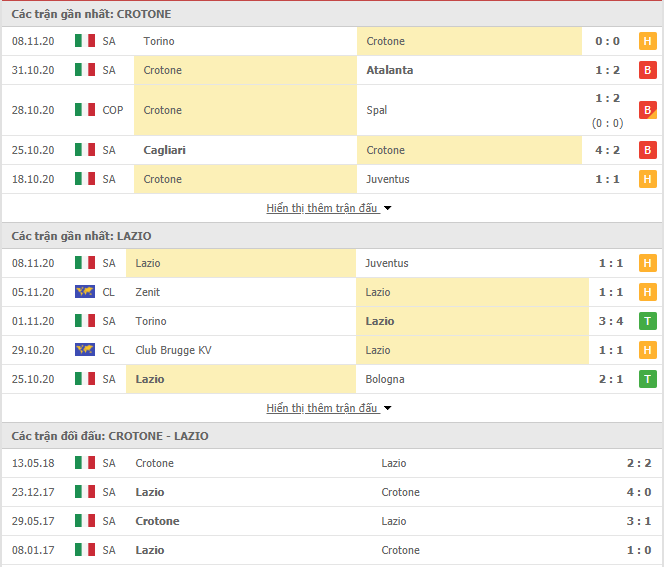Click the draw badge for Club Brugge-Lazio

click(647, 350)
